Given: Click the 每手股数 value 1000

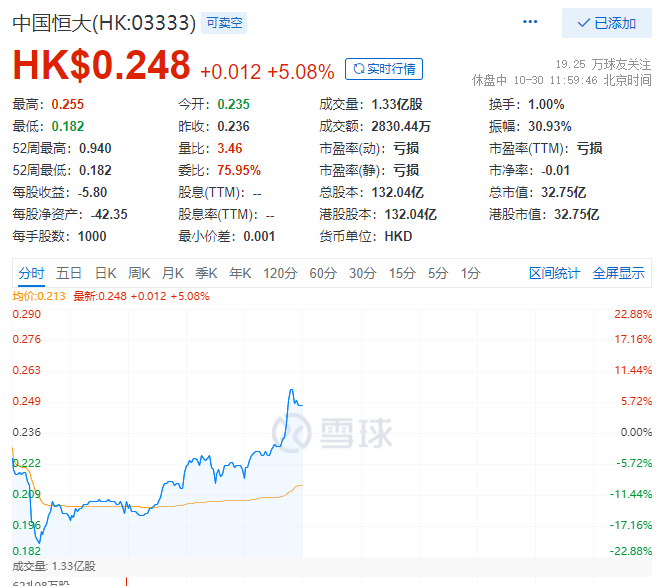Looking at the screenshot, I should (x=92, y=236).
